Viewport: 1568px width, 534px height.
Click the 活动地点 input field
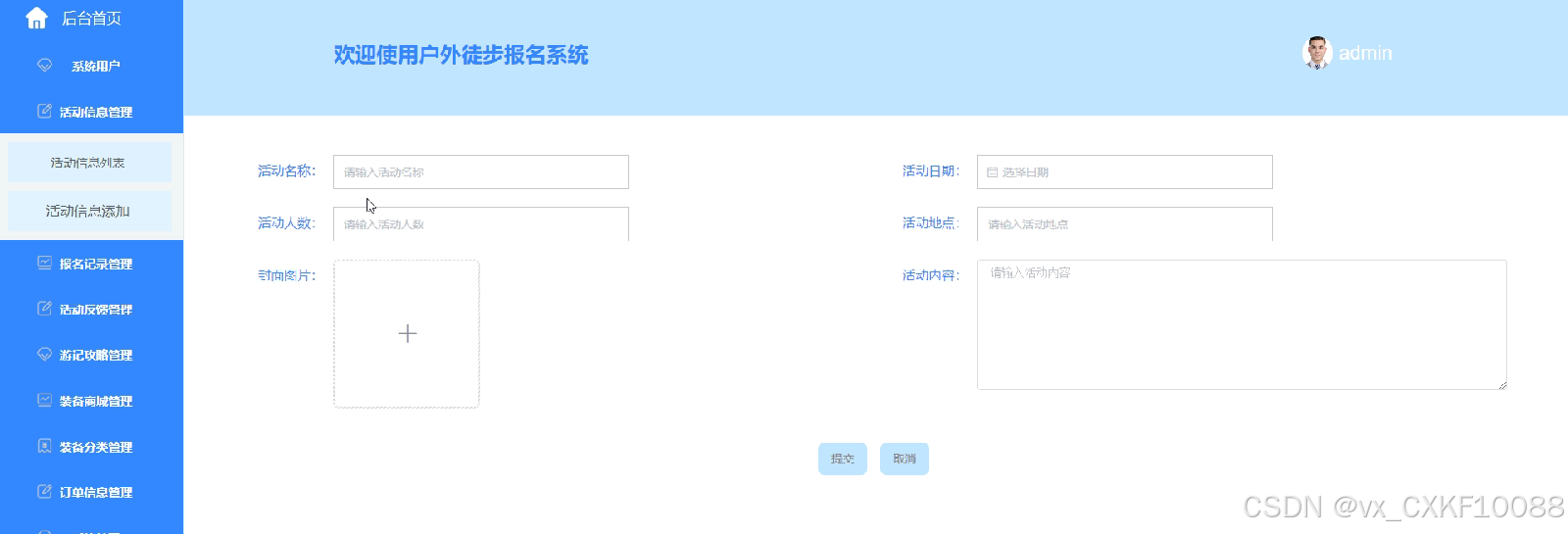(x=1125, y=223)
